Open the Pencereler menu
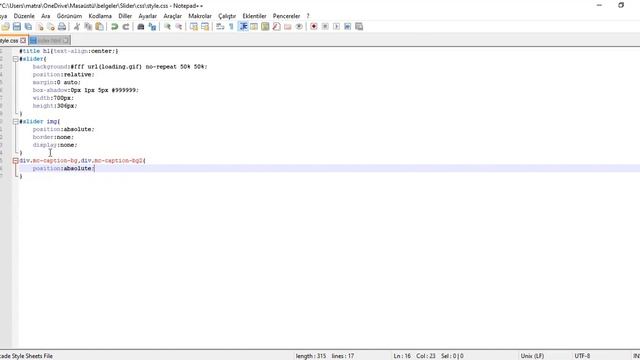 (x=287, y=16)
